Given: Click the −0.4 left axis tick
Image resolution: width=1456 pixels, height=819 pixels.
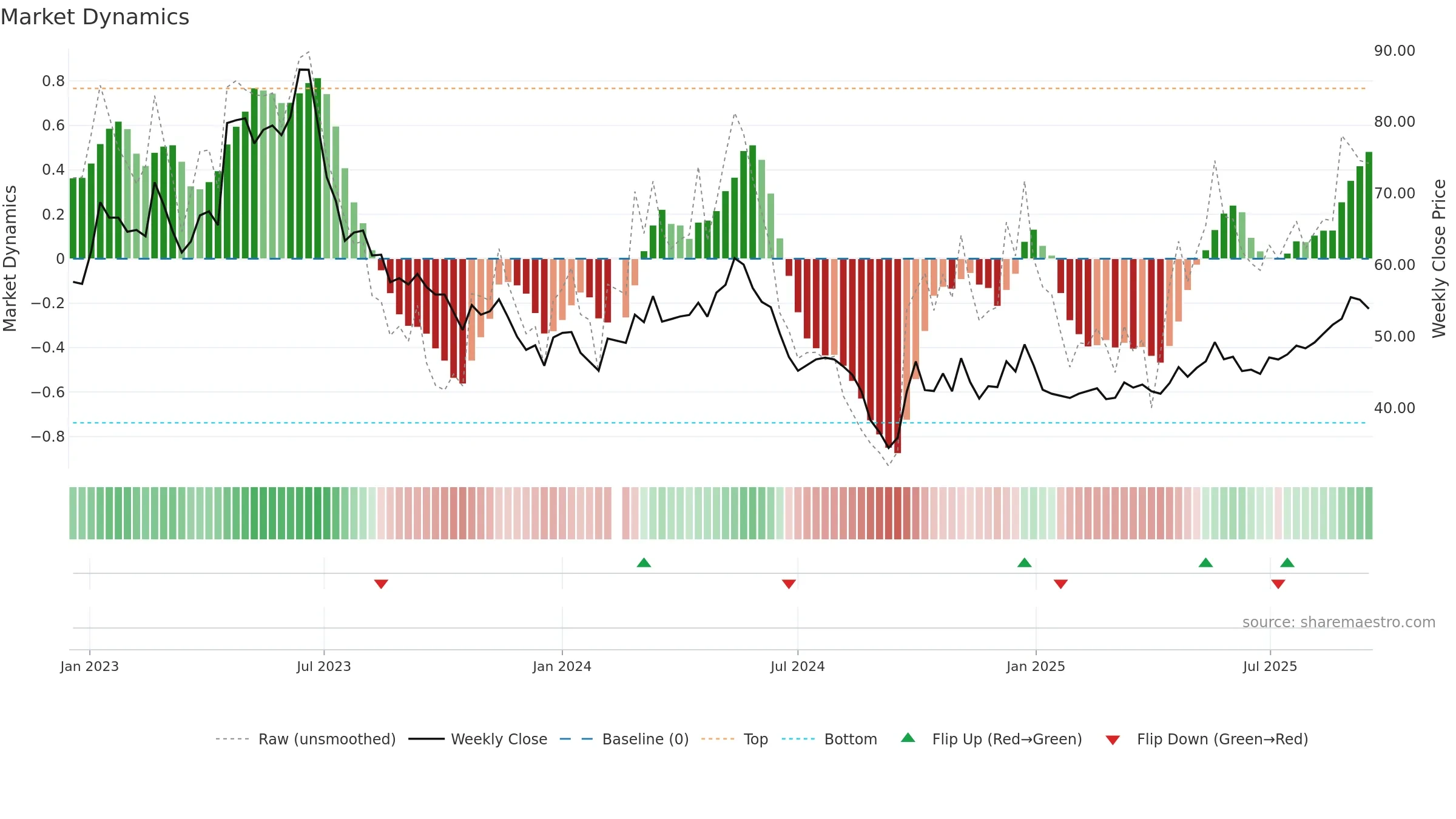Looking at the screenshot, I should click(48, 347).
